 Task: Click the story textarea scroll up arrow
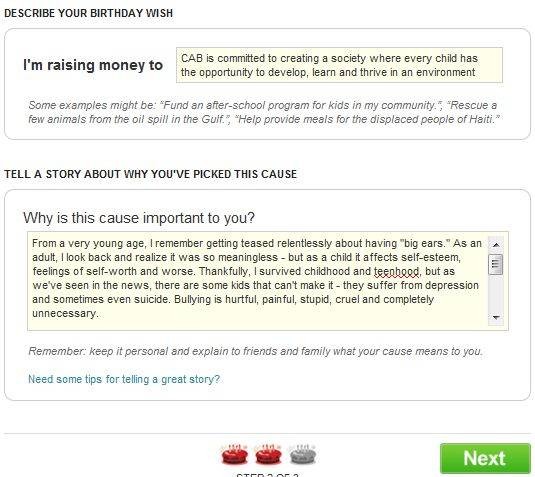coord(496,245)
